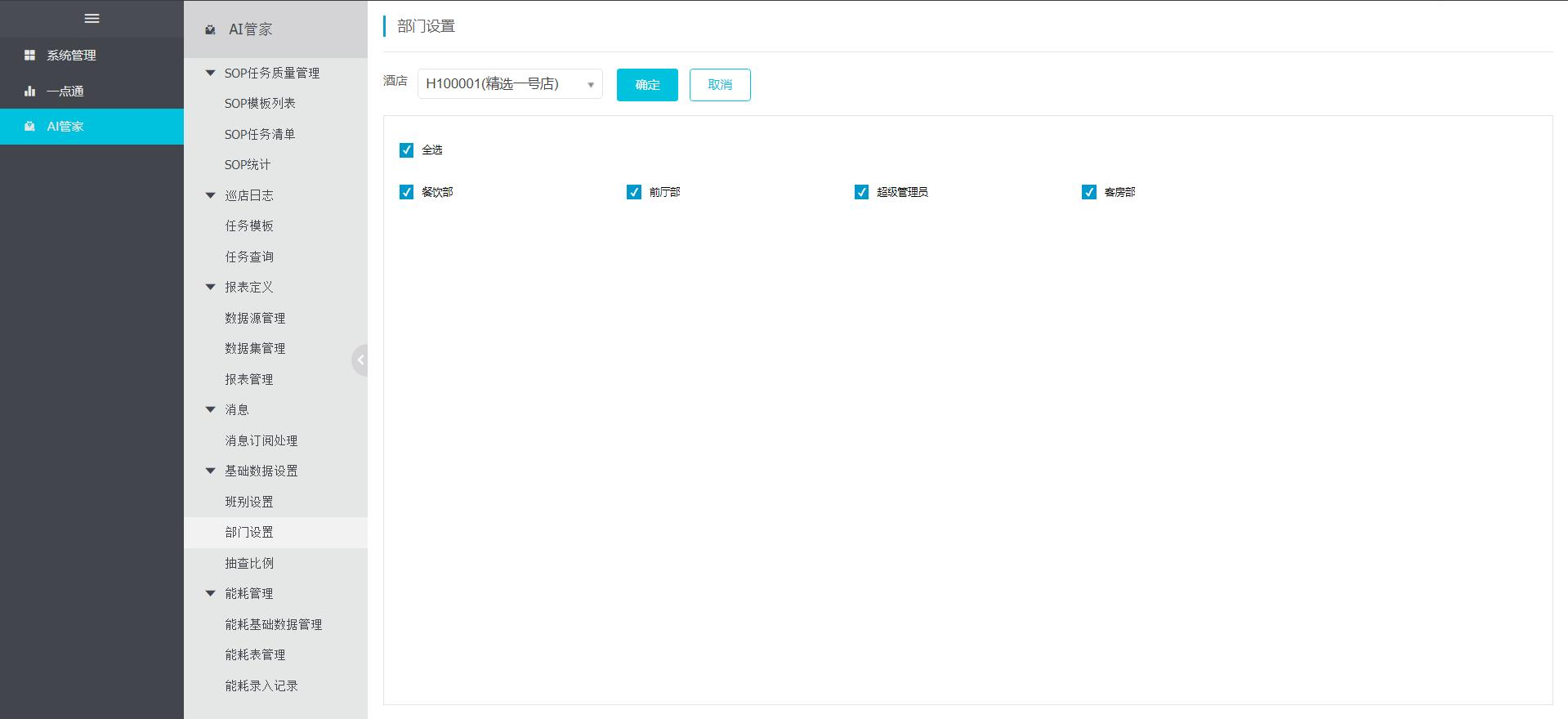Open the 酒店 hotel dropdown
This screenshot has width=1568, height=719.
point(510,84)
